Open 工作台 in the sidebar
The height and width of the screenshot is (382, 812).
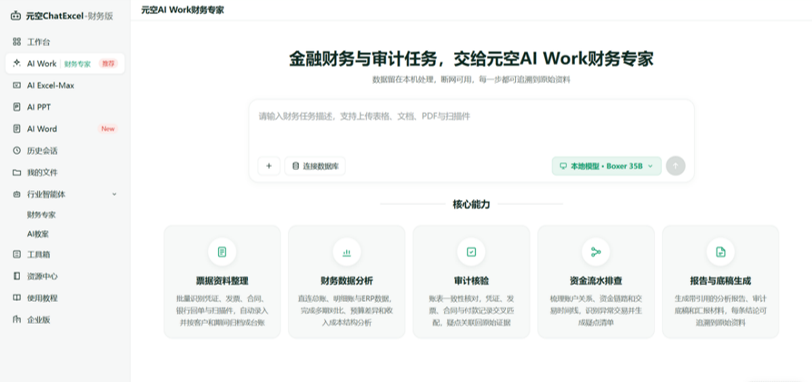tap(65, 42)
